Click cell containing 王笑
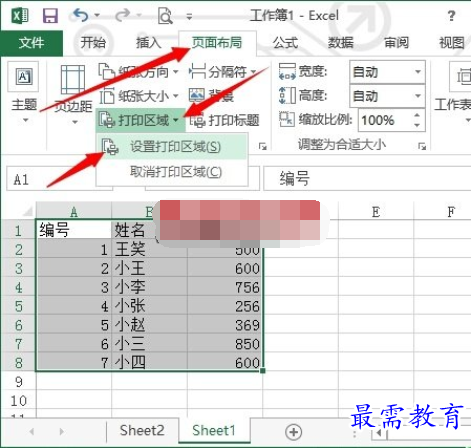Image resolution: width=472 pixels, height=448 pixels. tap(149, 249)
